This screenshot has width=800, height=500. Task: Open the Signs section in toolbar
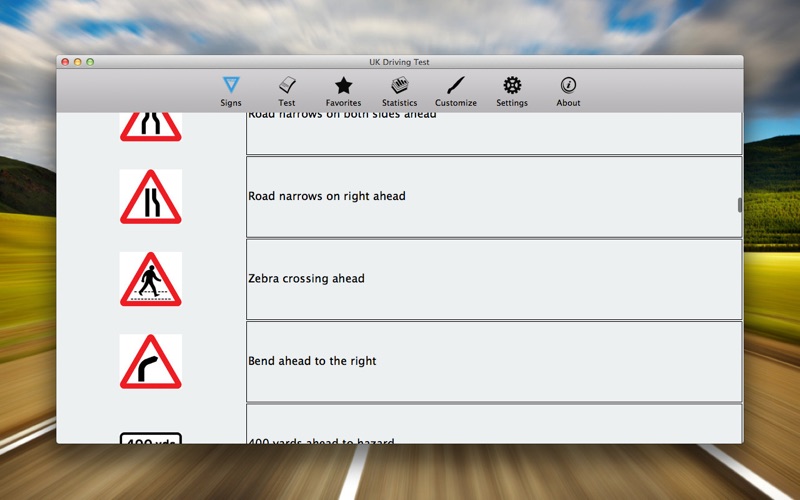pyautogui.click(x=231, y=91)
